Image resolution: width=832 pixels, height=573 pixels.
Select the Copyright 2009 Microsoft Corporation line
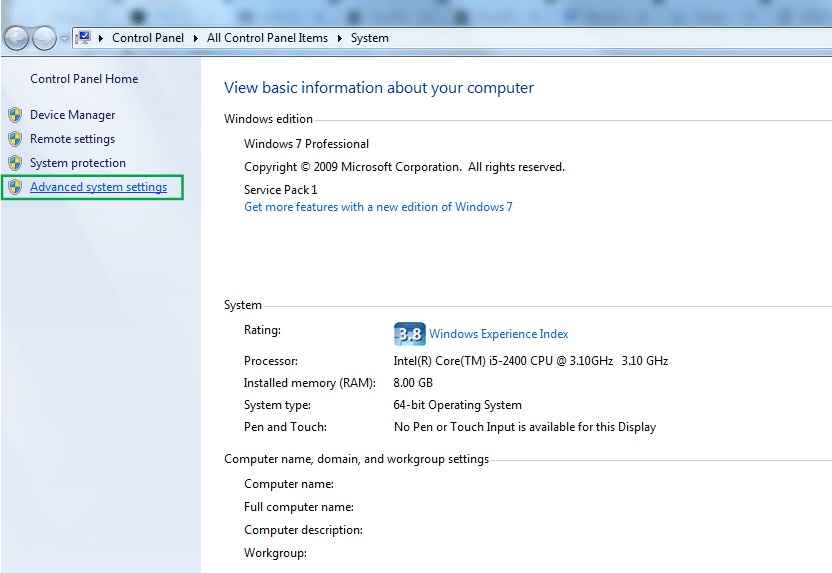pyautogui.click(x=404, y=167)
